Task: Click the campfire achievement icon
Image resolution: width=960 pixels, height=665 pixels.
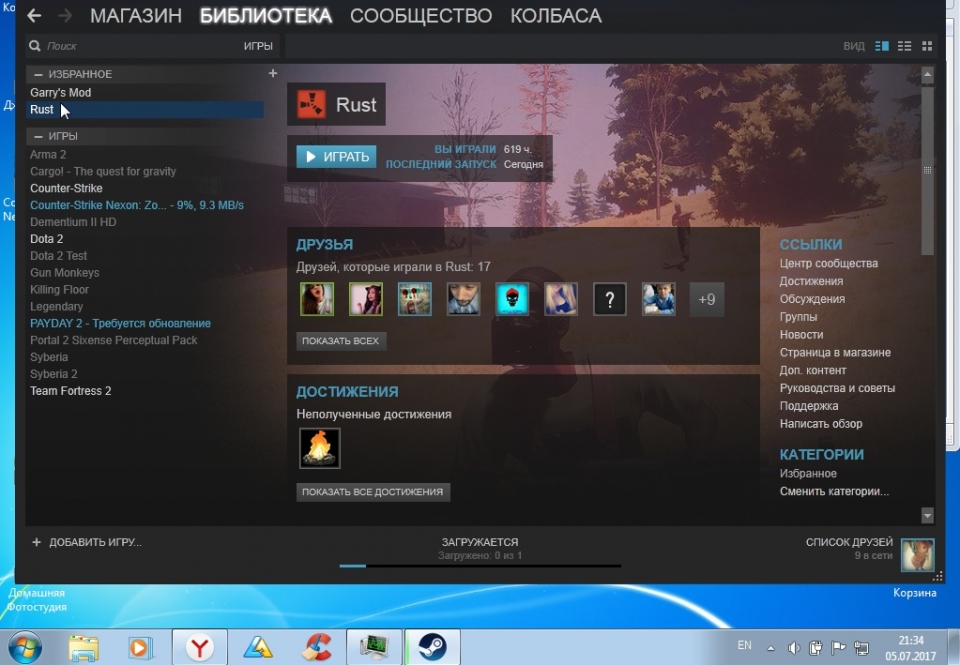Action: [320, 448]
